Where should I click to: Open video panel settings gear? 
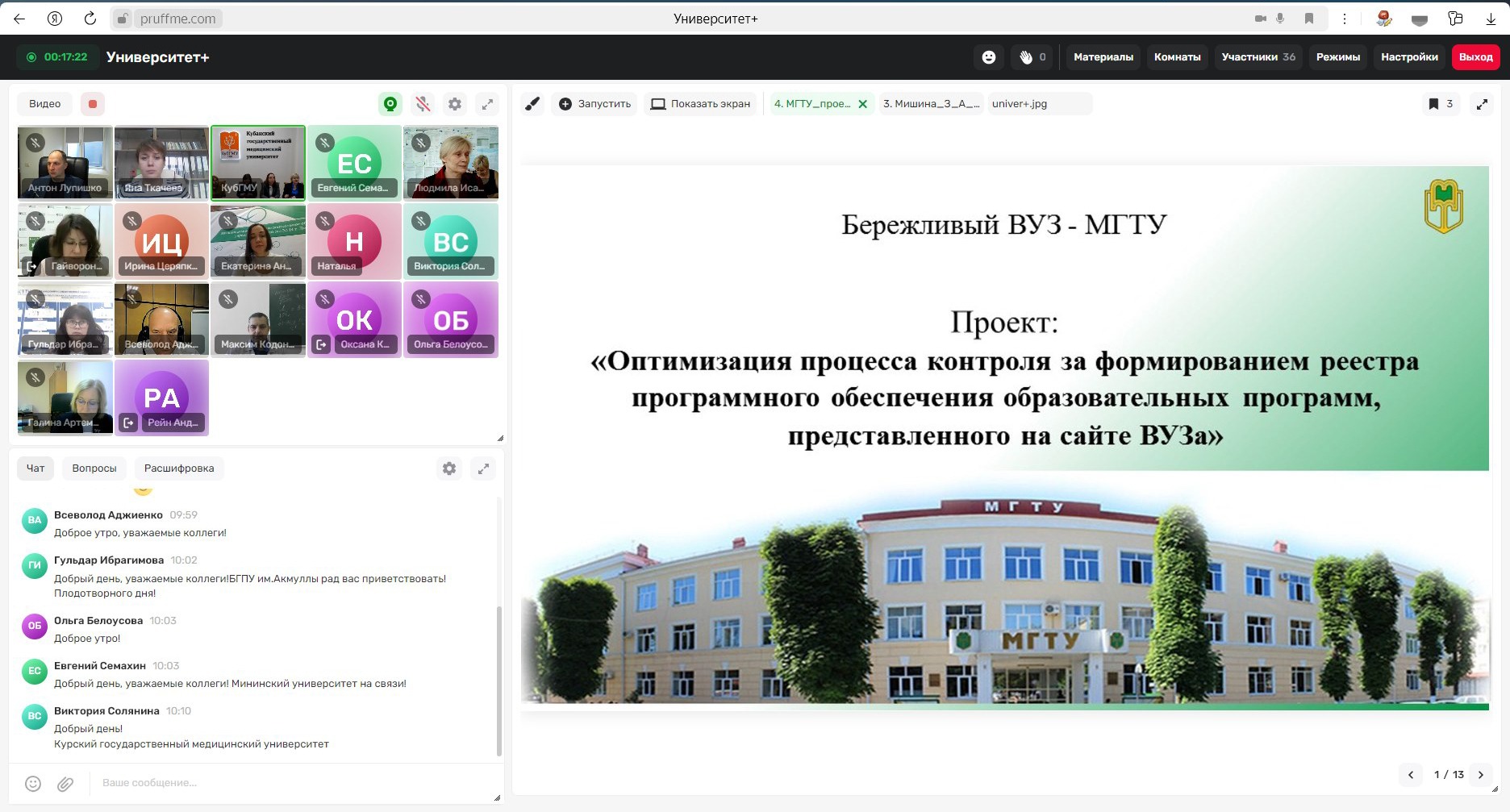coord(455,104)
